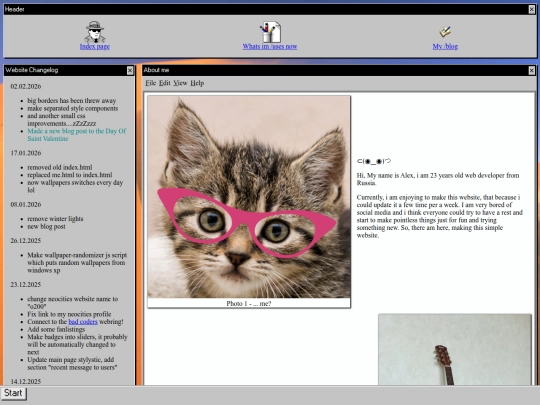
Task: Open the View menu
Action: tap(180, 83)
